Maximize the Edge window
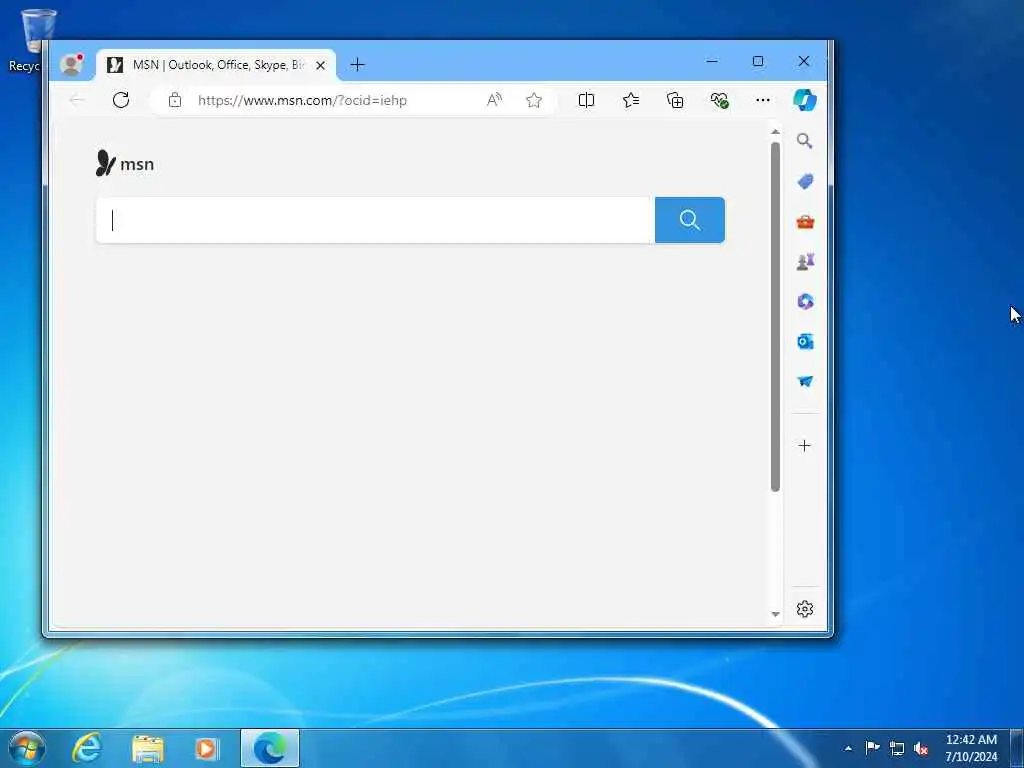The height and width of the screenshot is (768, 1024). coord(758,61)
